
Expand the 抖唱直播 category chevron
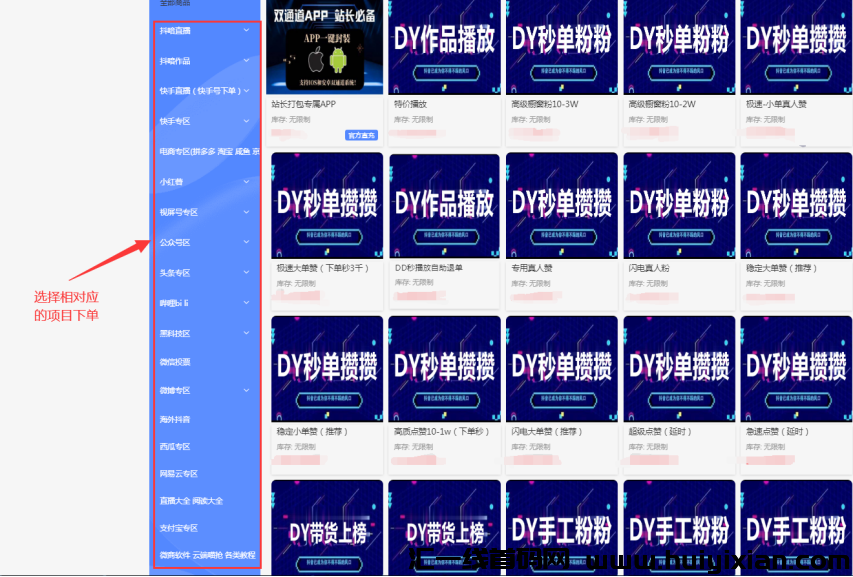pos(245,31)
